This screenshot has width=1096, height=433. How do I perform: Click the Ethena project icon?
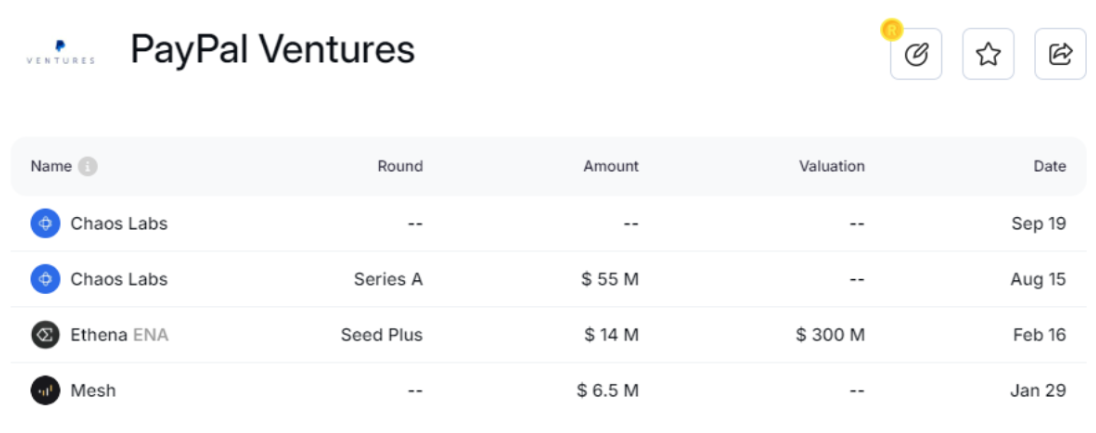coord(45,335)
